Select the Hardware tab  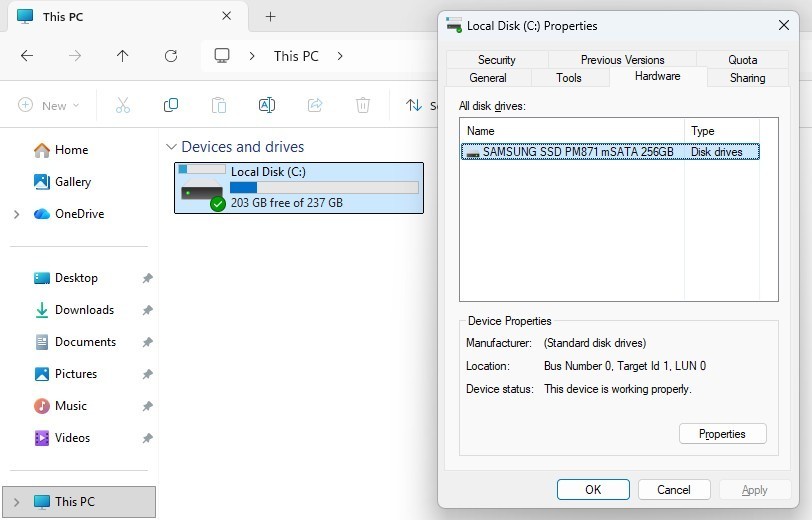pyautogui.click(x=658, y=76)
